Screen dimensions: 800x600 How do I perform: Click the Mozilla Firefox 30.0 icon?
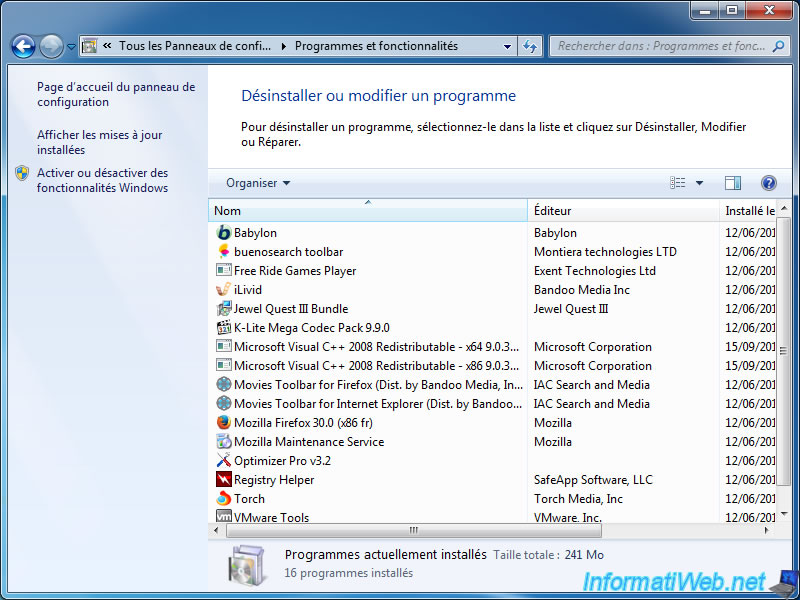[223, 422]
